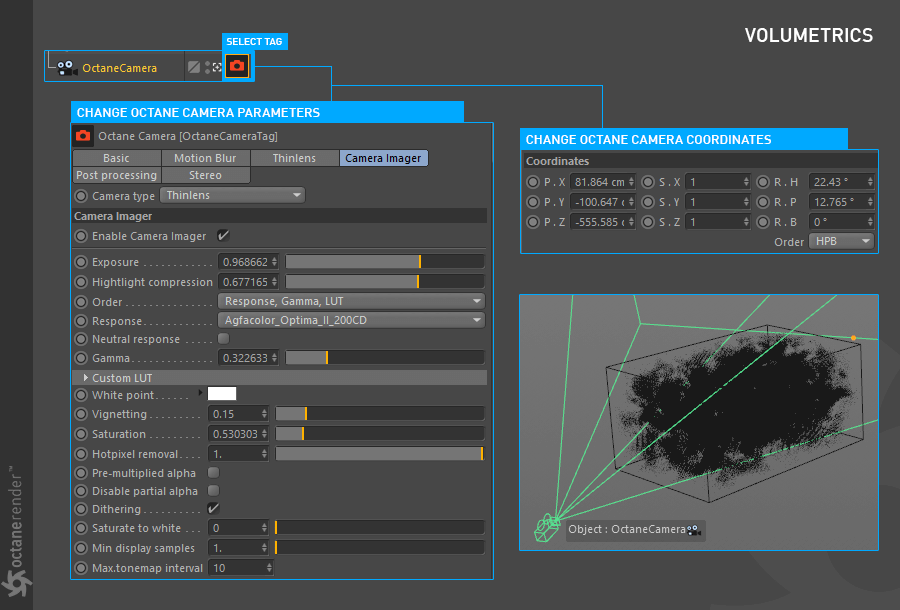900x610 pixels.
Task: Open the Basic tab
Action: 117,158
